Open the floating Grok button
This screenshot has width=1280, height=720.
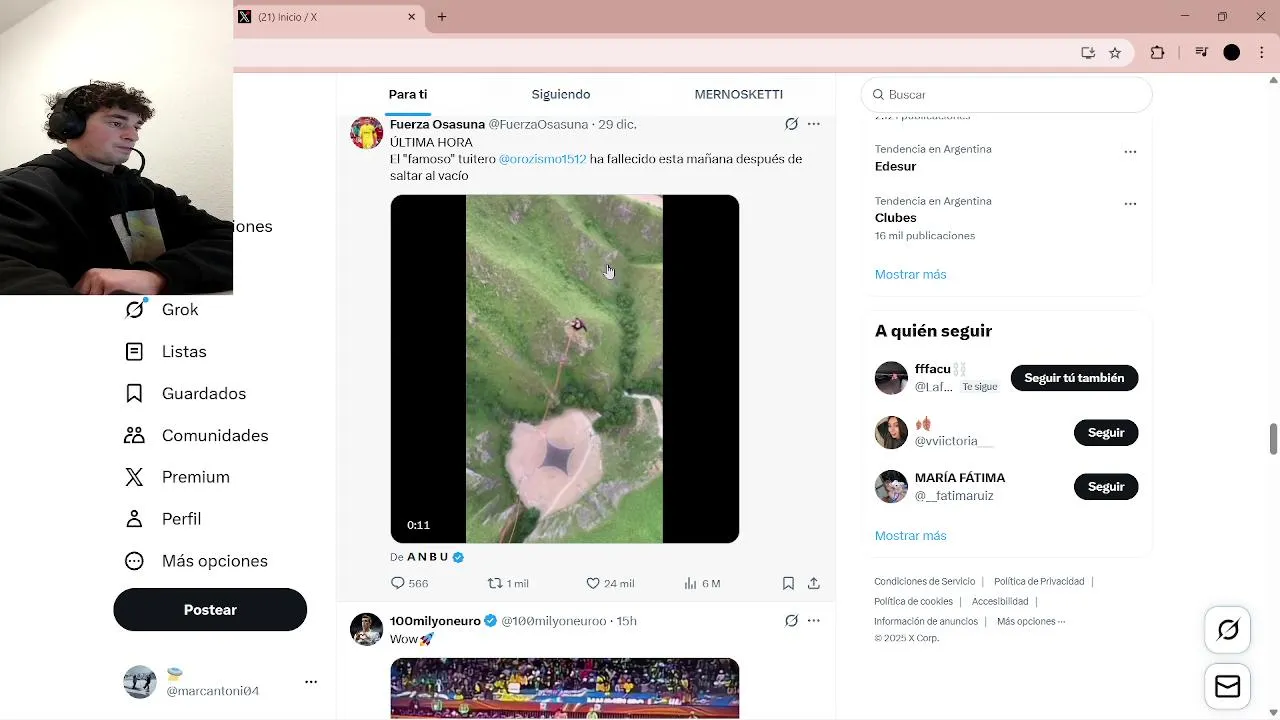click(1228, 630)
